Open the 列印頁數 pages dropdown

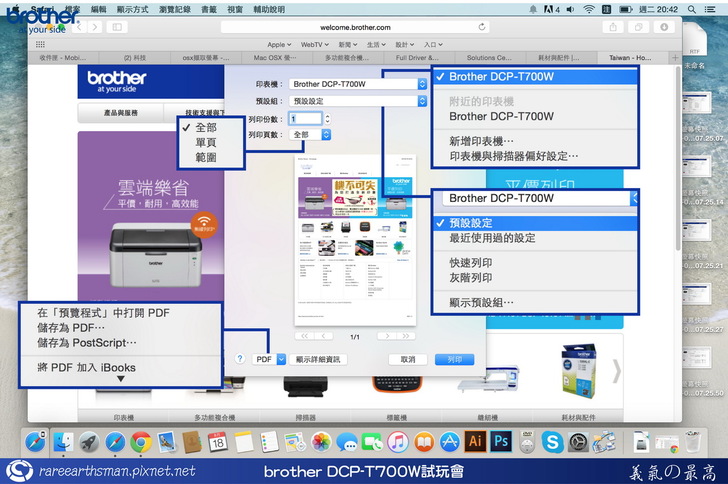[310, 134]
